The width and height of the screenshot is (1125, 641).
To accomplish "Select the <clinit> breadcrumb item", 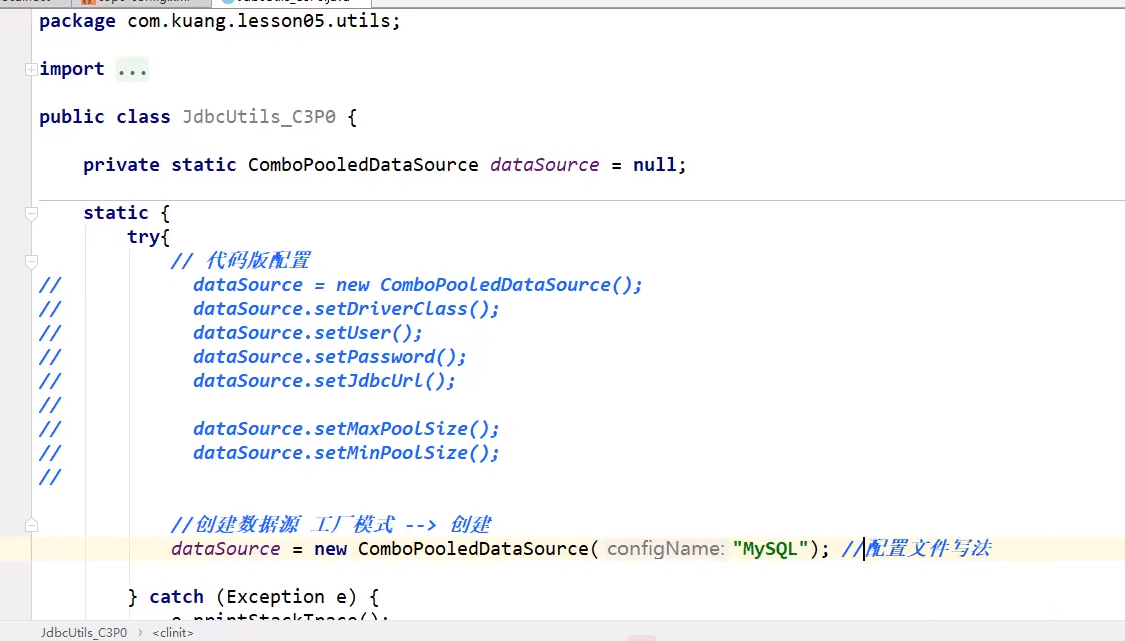I will 173,632.
